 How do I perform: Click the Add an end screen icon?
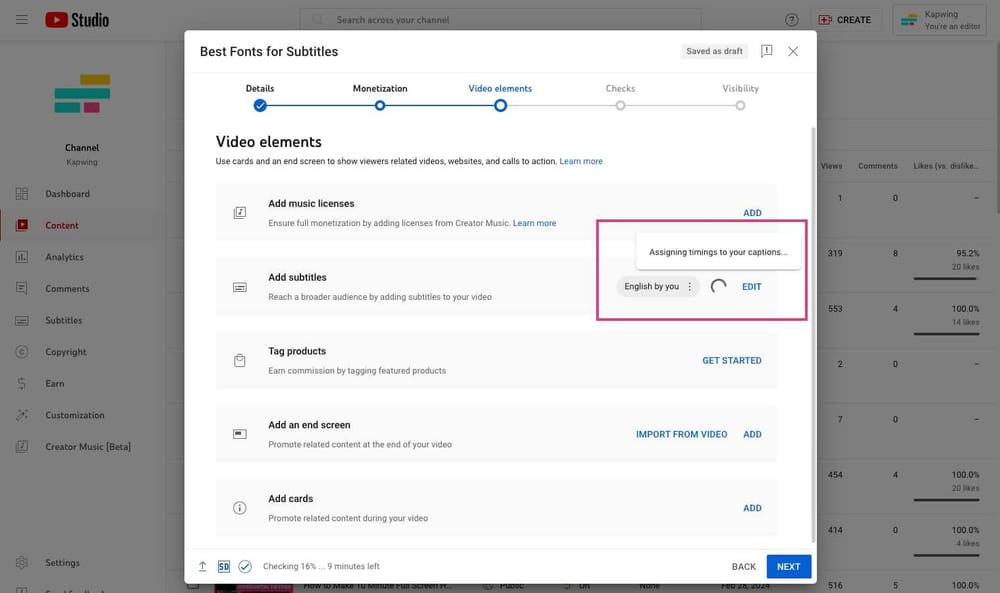[x=239, y=433]
